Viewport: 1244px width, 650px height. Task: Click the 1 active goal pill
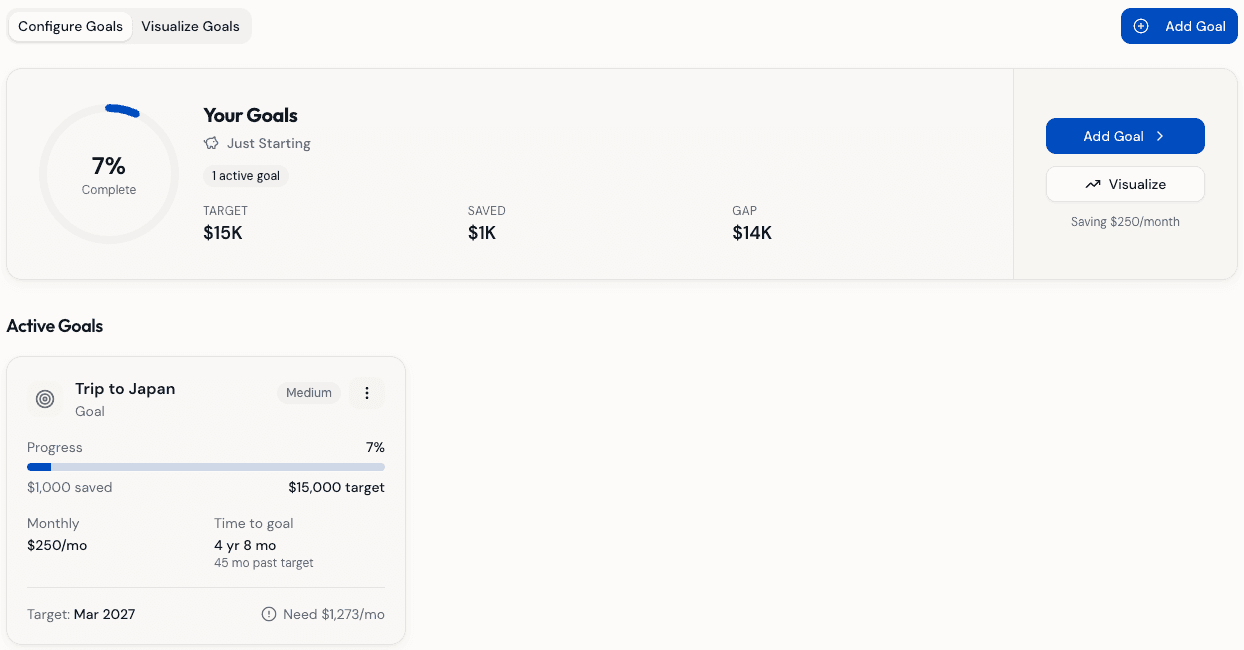245,175
